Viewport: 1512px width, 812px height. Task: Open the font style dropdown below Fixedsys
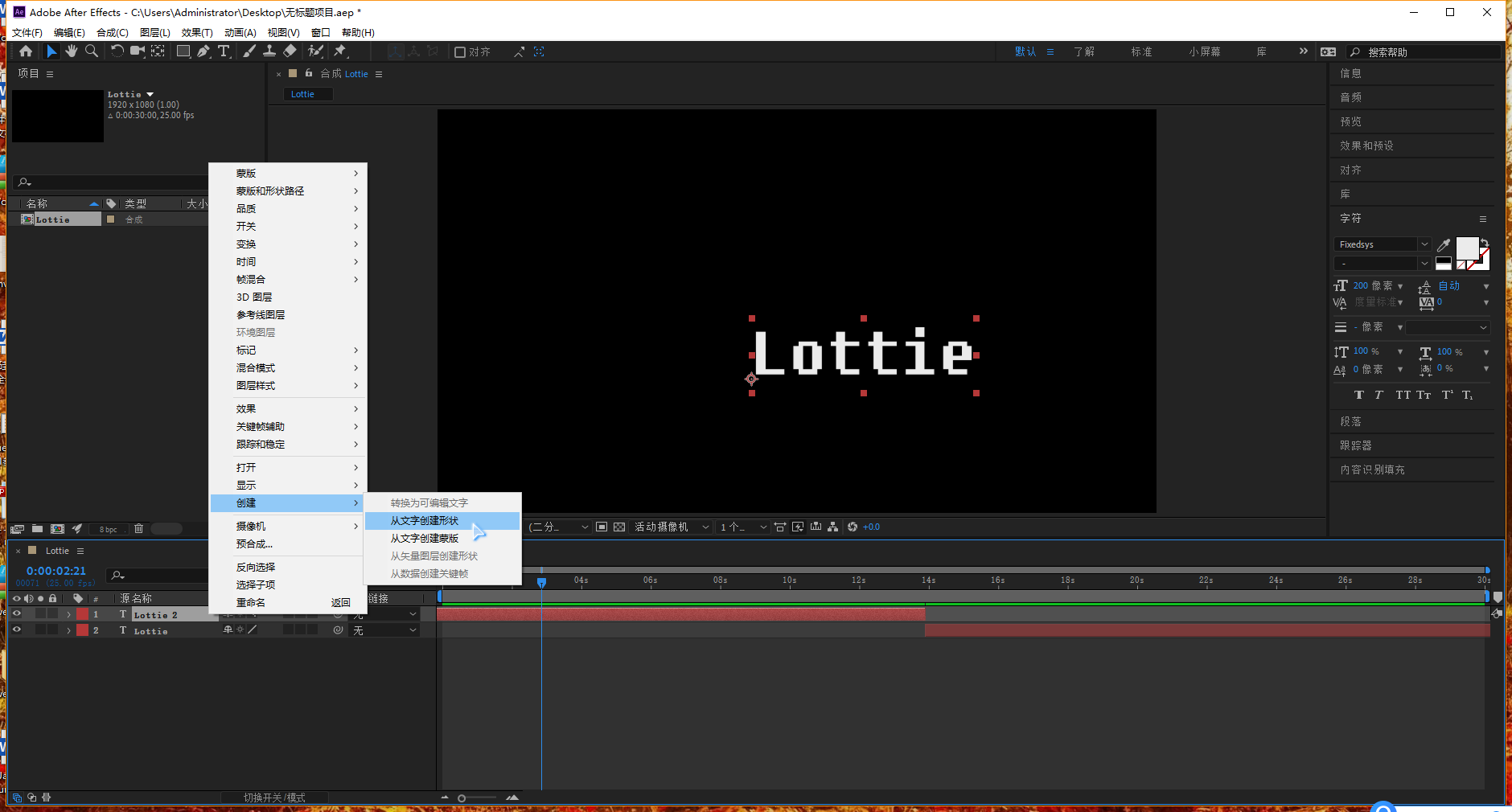pos(1424,264)
